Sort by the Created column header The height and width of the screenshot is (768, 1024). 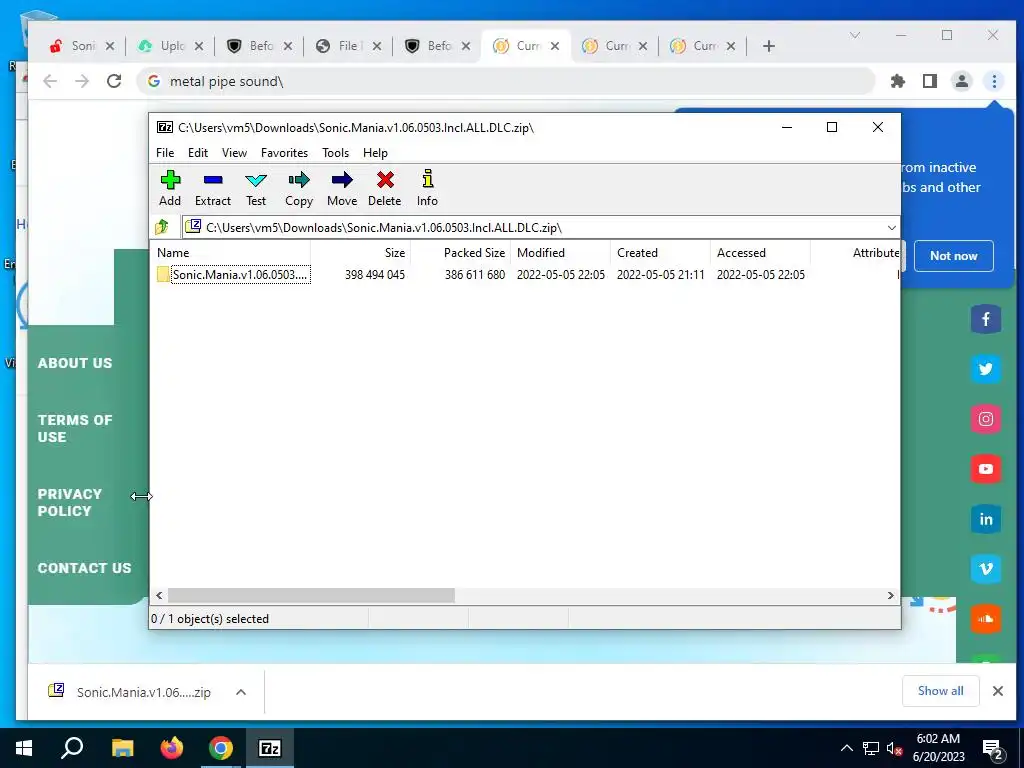pyautogui.click(x=660, y=253)
